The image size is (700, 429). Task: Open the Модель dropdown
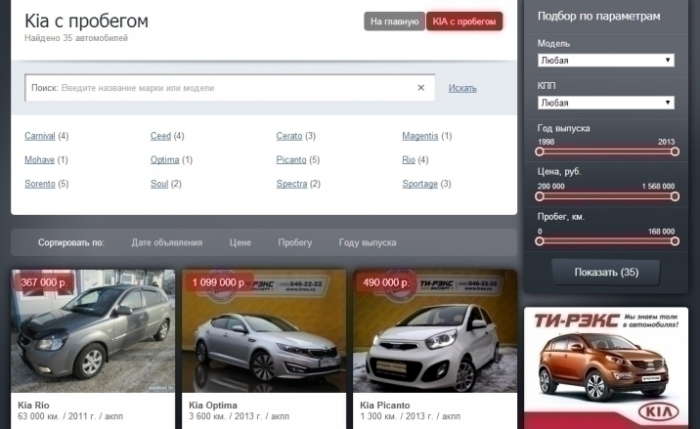[607, 61]
